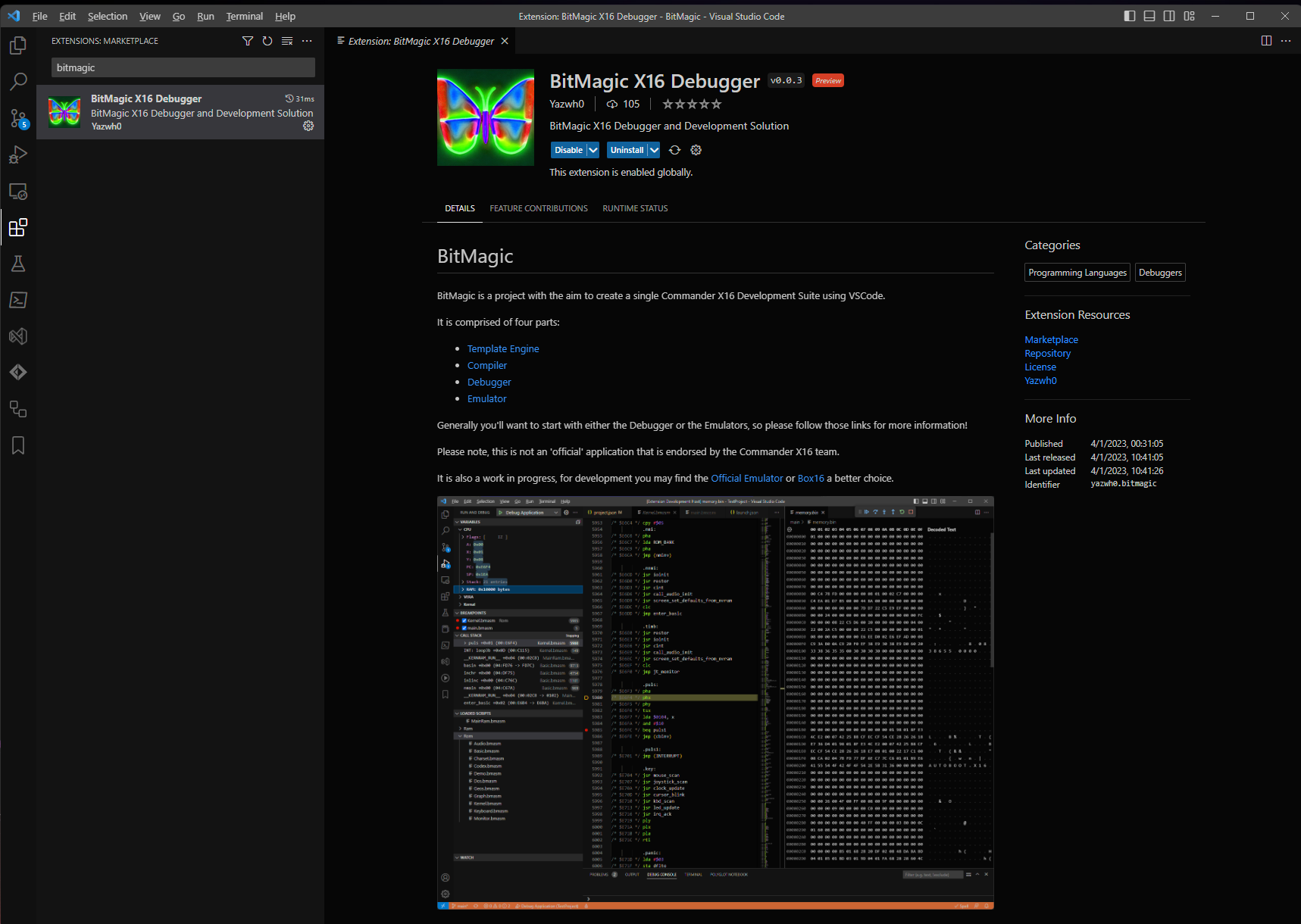Open Repository resource link
The height and width of the screenshot is (924, 1301).
(1047, 354)
